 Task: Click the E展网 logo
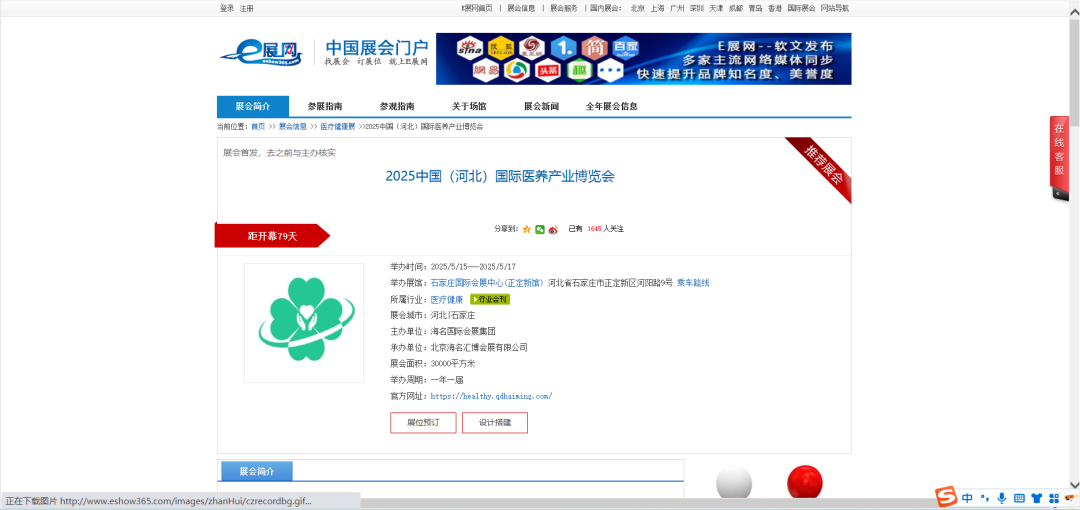261,52
